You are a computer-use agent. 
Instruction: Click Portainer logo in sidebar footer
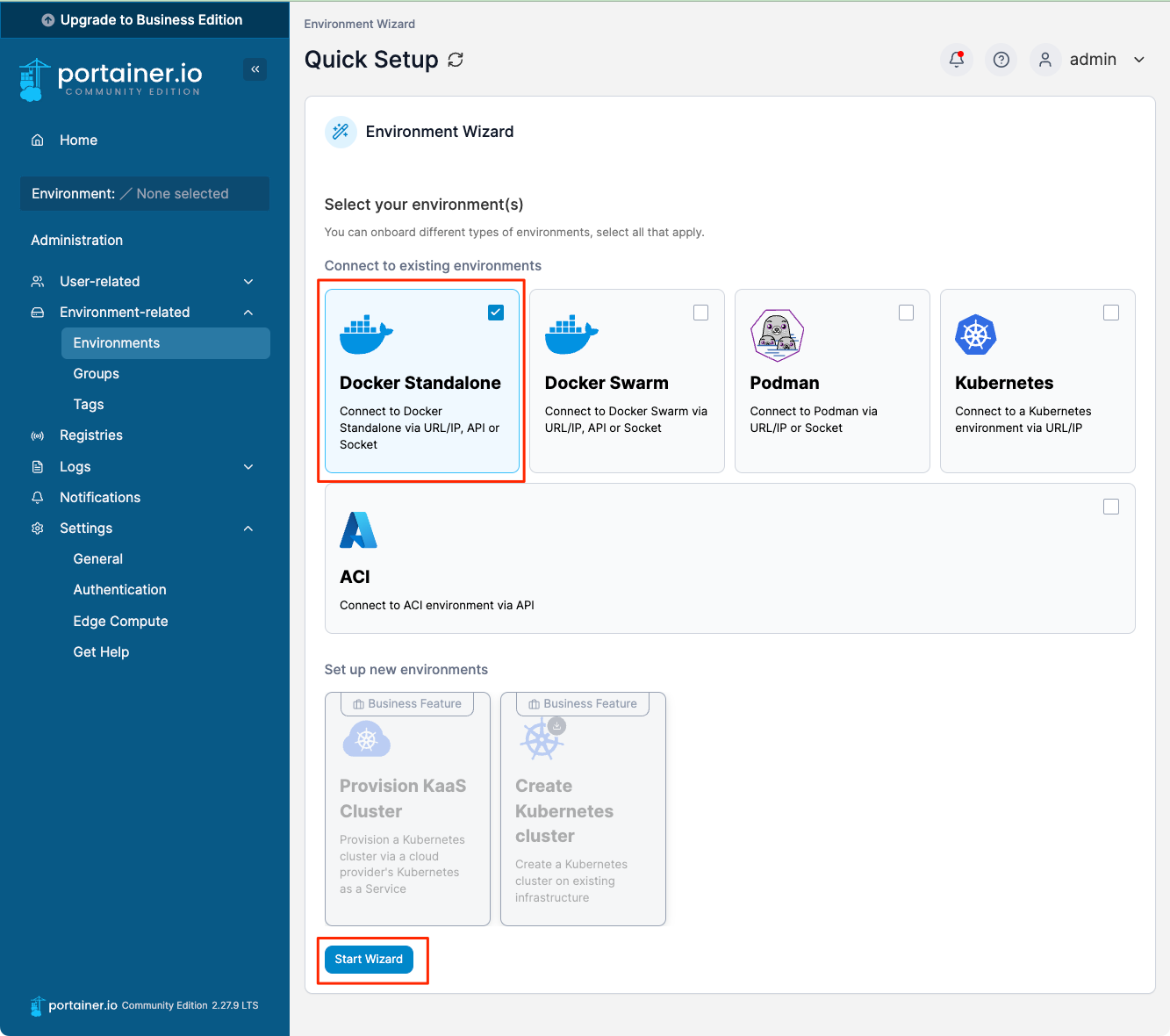[74, 1006]
